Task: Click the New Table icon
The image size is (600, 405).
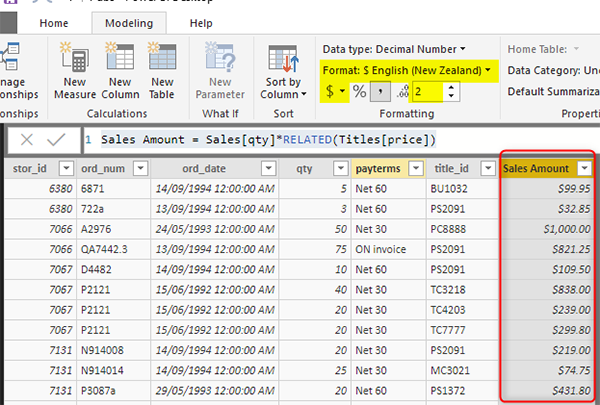Action: (162, 62)
